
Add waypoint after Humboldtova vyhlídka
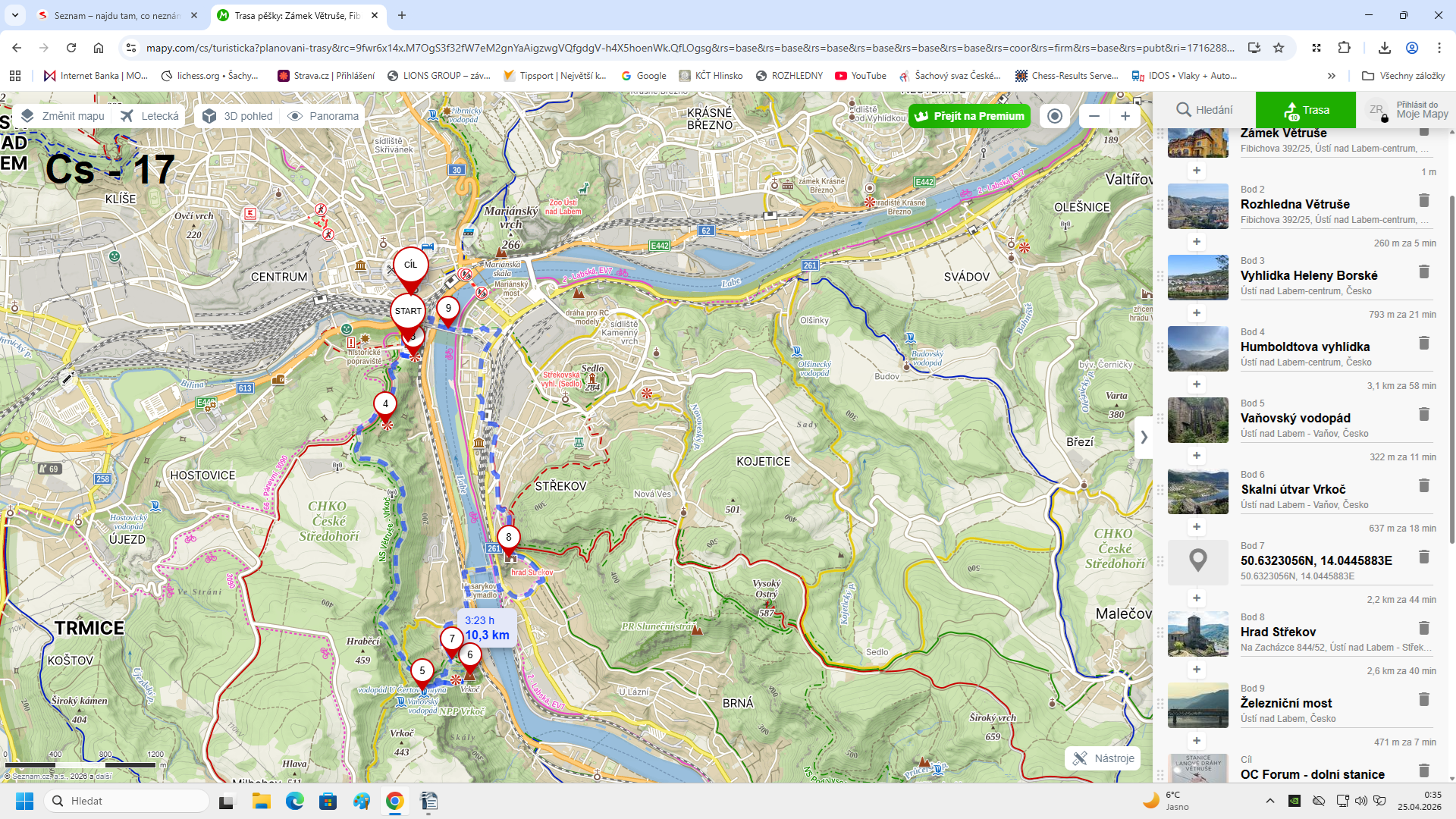click(x=1197, y=384)
